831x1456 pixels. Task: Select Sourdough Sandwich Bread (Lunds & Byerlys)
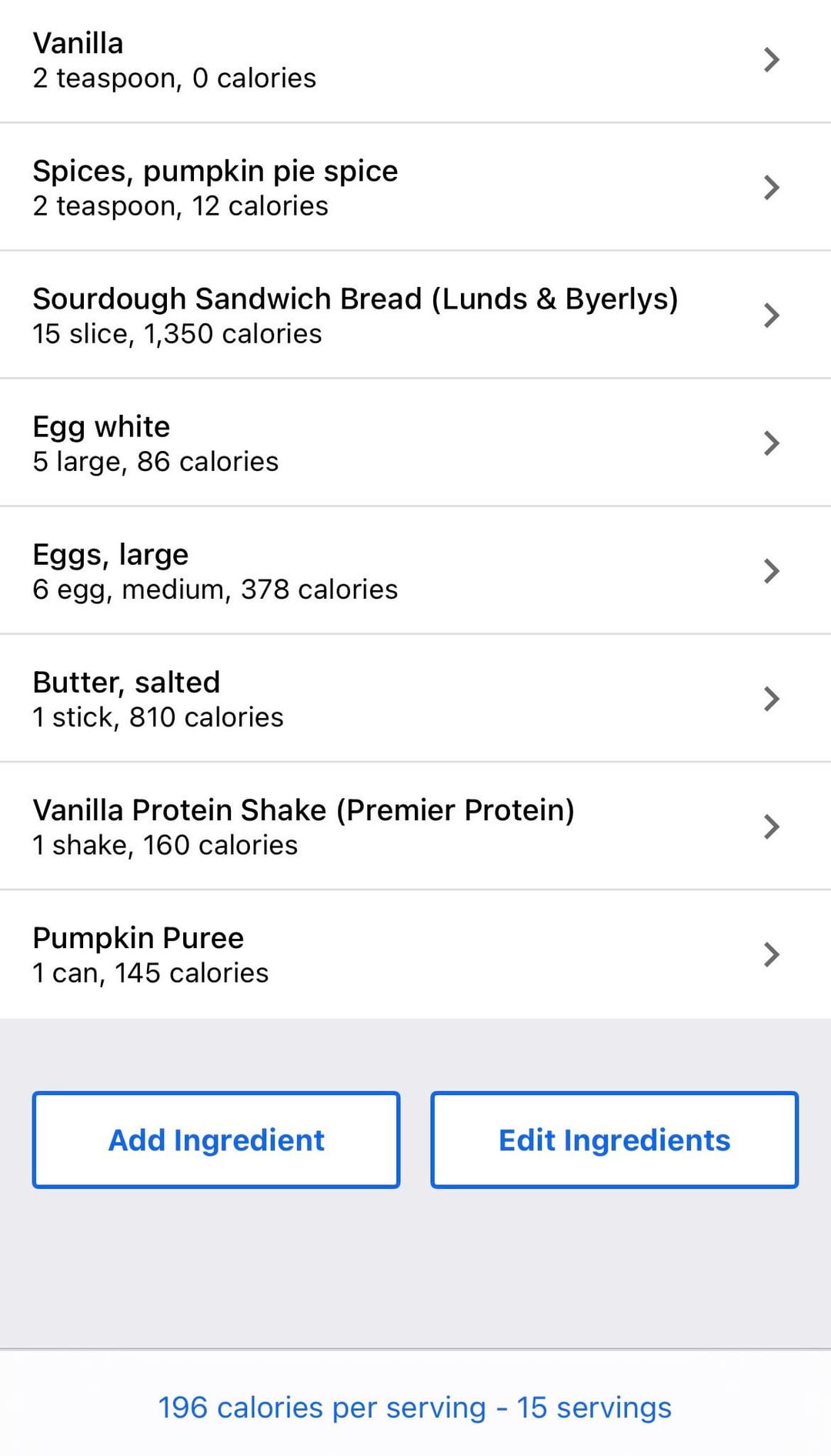[x=355, y=299]
